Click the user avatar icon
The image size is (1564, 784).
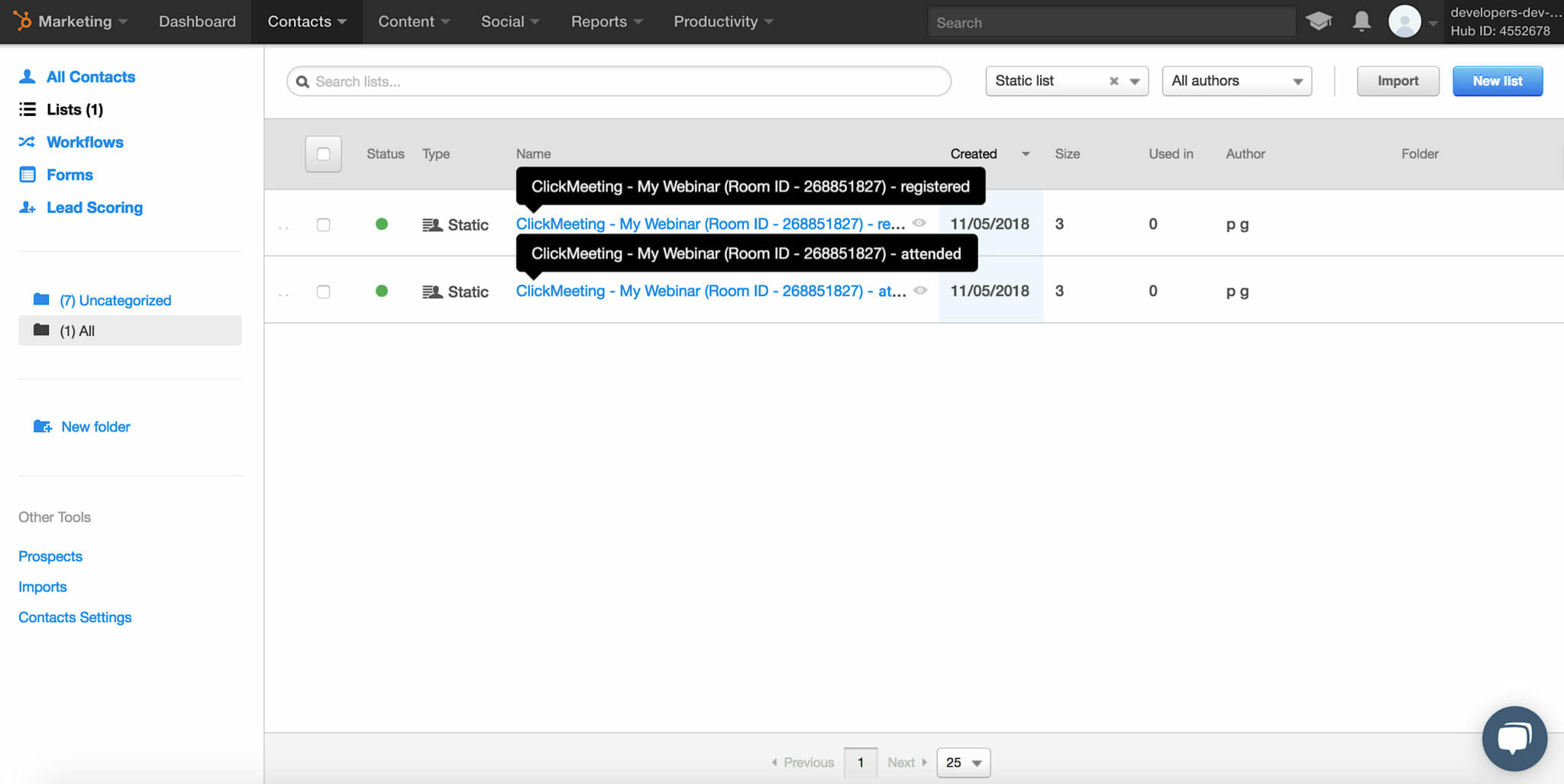pyautogui.click(x=1404, y=21)
